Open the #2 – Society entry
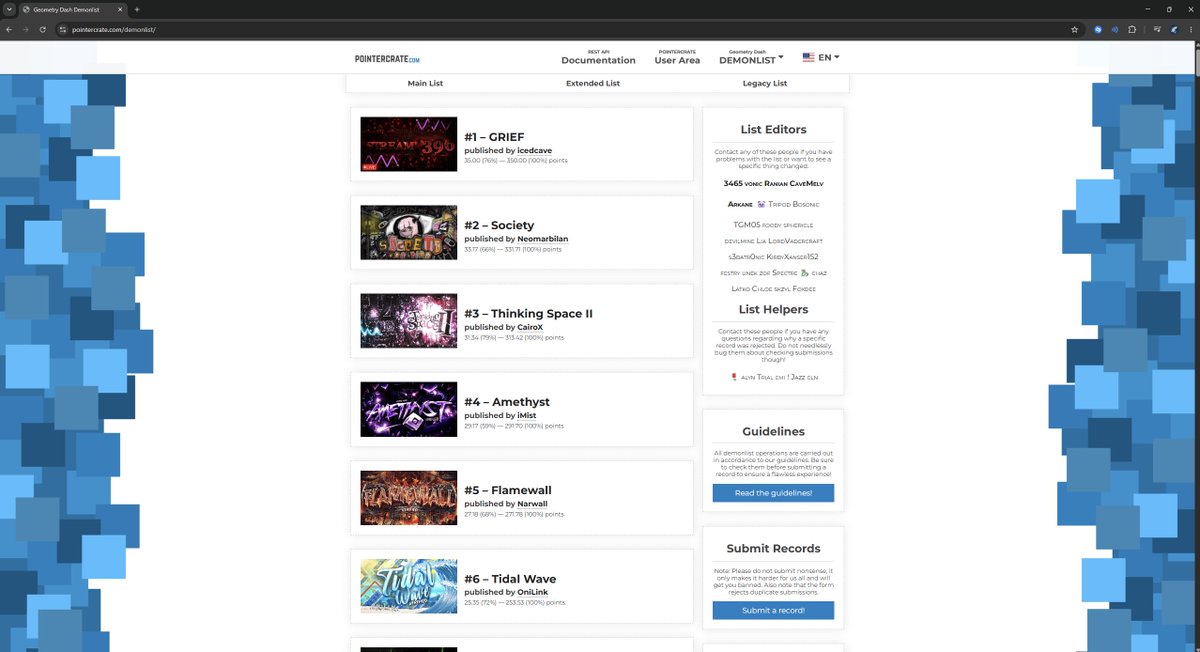Screen dimensions: 1200x652 [499, 225]
